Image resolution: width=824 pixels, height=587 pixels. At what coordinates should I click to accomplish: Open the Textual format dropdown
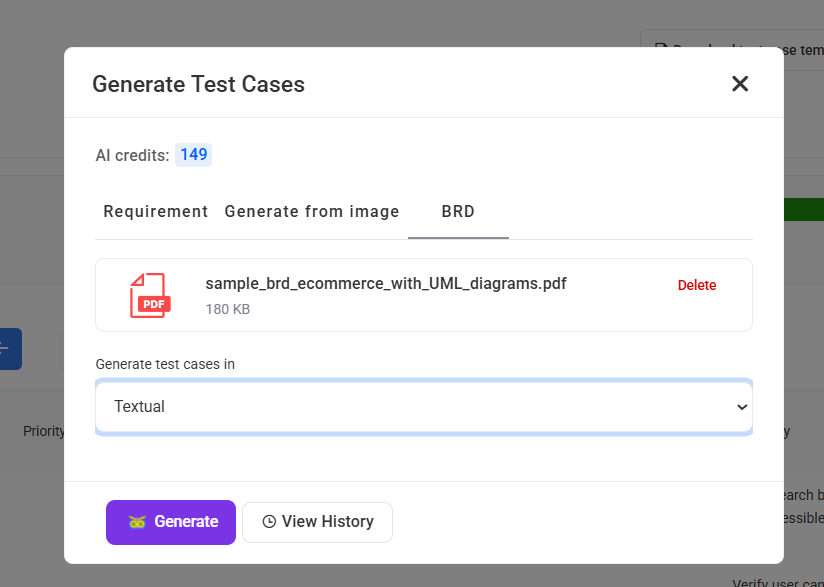(423, 407)
